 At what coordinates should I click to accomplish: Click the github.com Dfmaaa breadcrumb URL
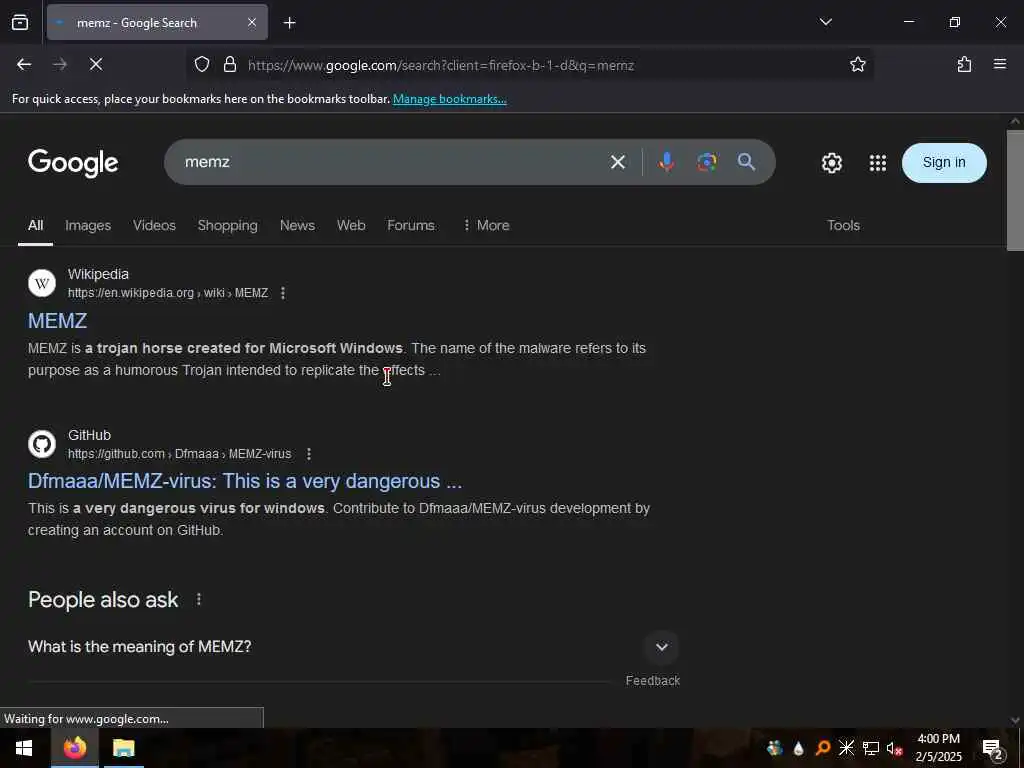click(180, 454)
